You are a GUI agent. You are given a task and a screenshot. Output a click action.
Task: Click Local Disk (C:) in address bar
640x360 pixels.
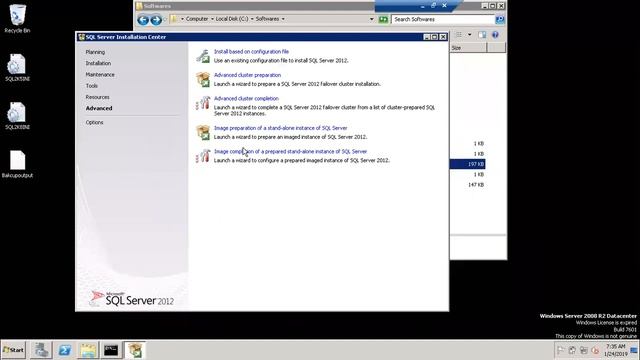click(232, 19)
